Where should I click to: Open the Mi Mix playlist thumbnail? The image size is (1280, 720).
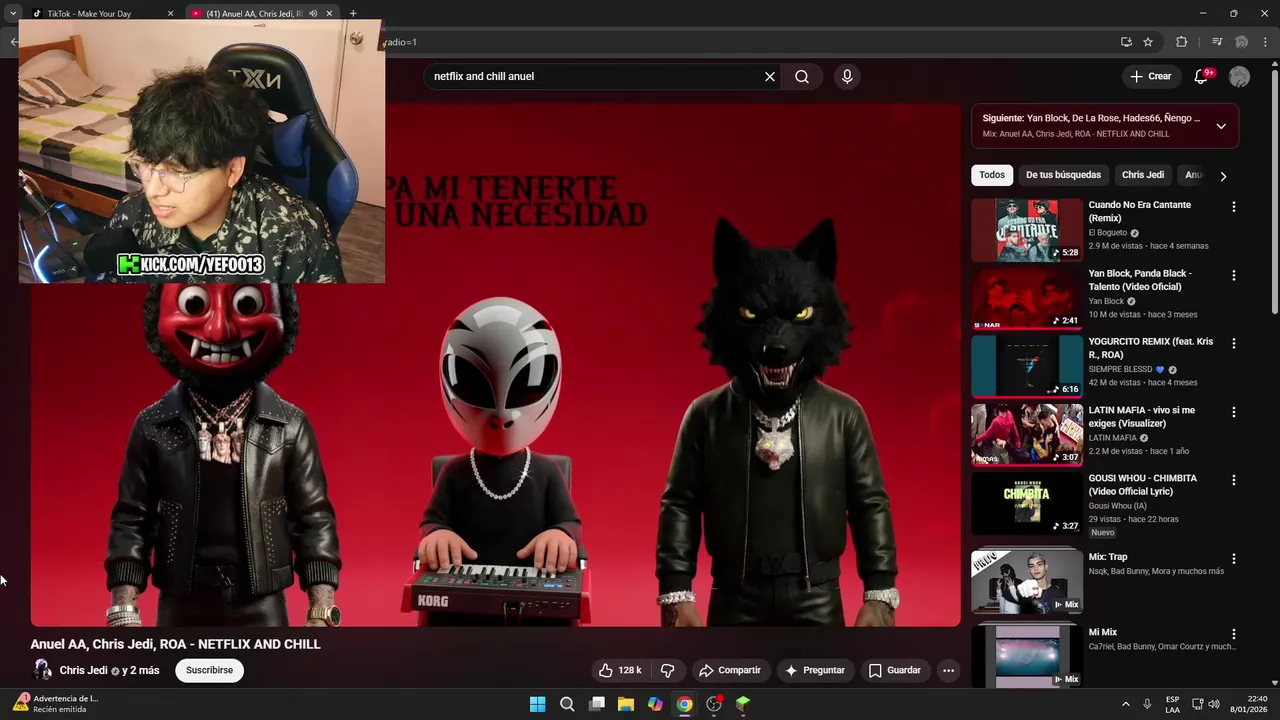point(1027,656)
